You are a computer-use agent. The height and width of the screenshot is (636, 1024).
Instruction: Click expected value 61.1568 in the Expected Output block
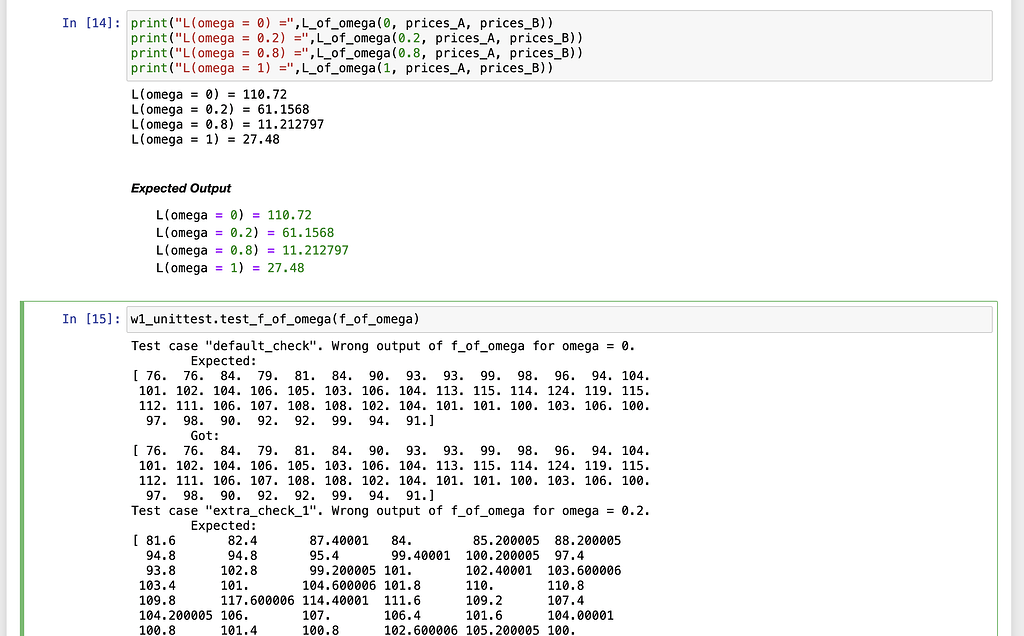coord(308,233)
